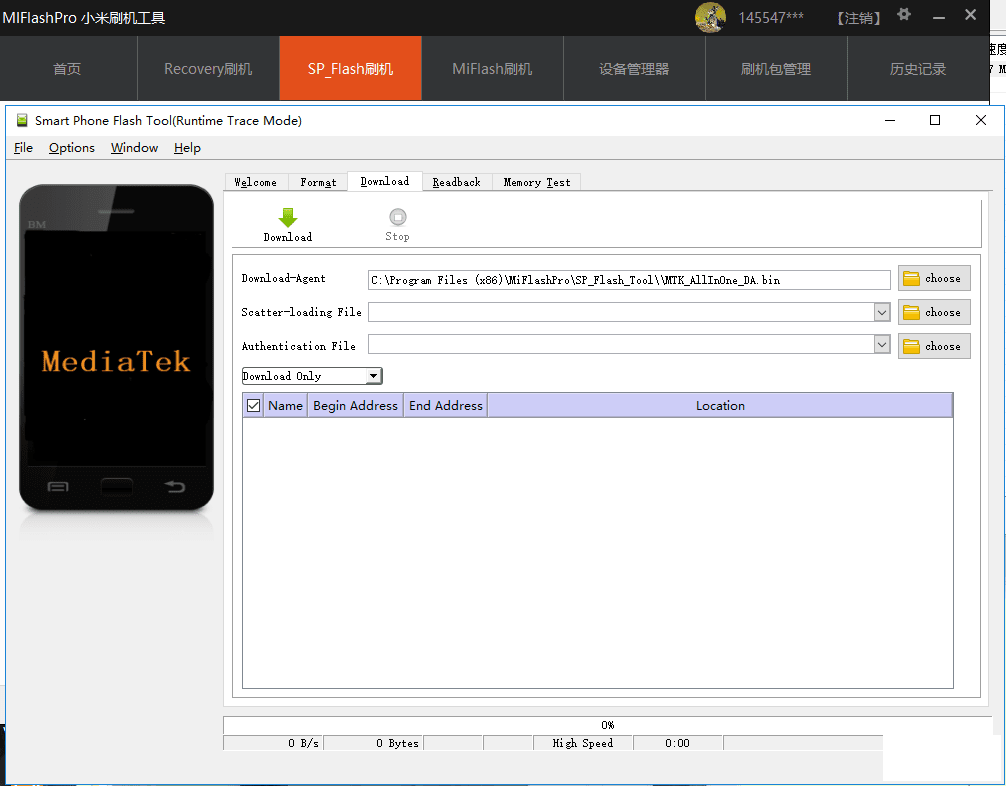Maximize the Smart Phone Flash Tool window
This screenshot has height=786, width=1006.
click(935, 120)
